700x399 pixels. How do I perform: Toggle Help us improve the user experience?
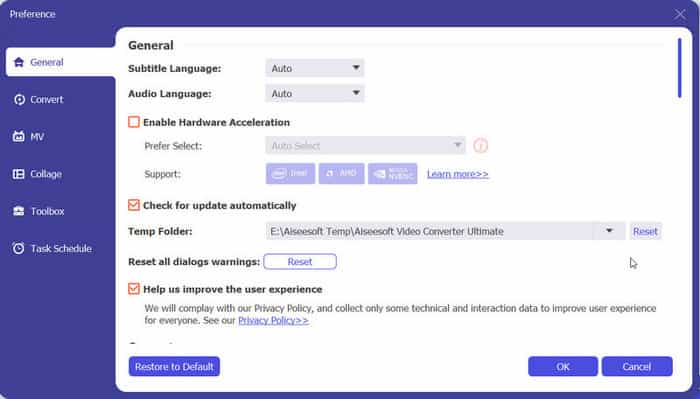[134, 289]
